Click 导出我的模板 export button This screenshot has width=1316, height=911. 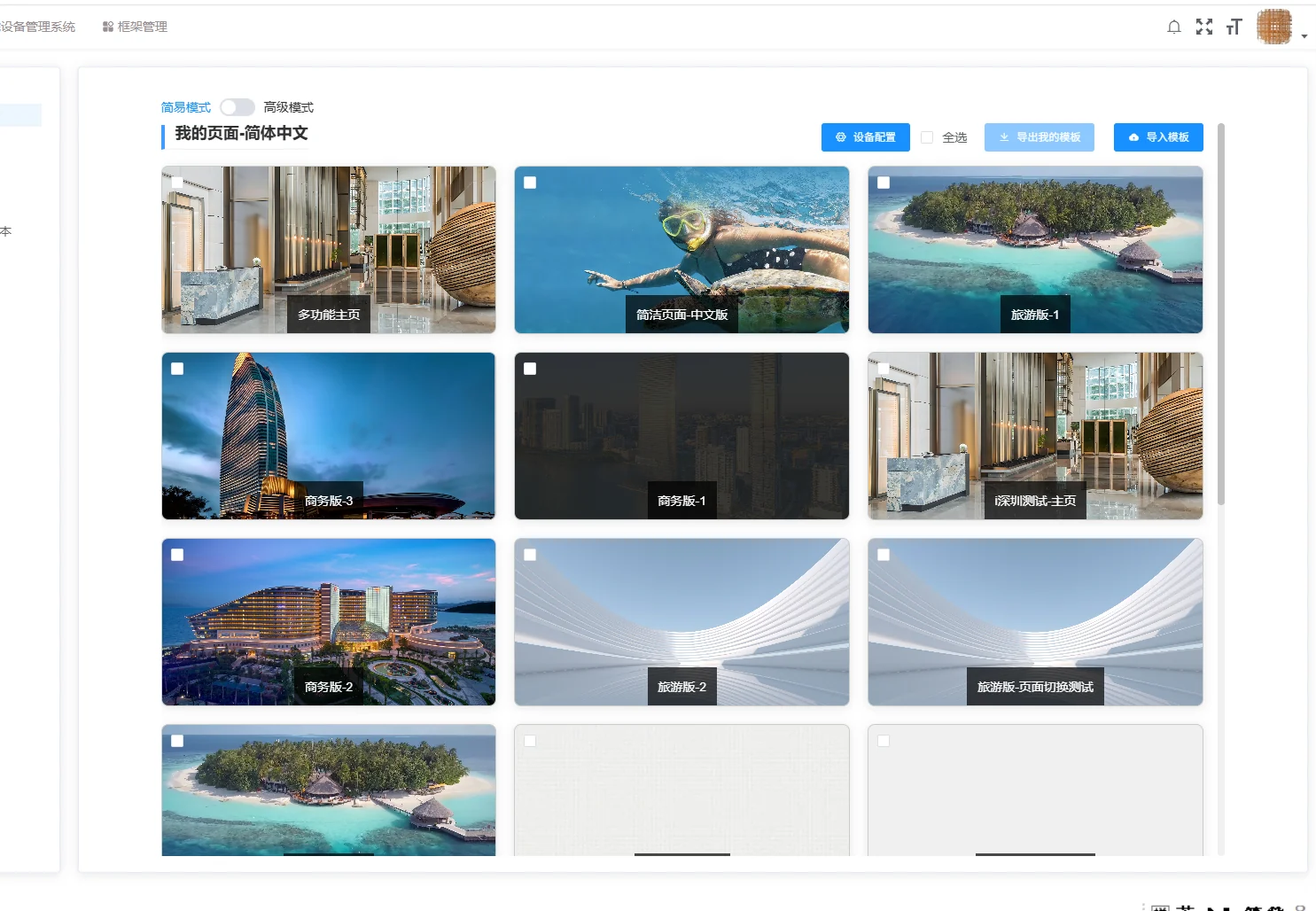1040,137
